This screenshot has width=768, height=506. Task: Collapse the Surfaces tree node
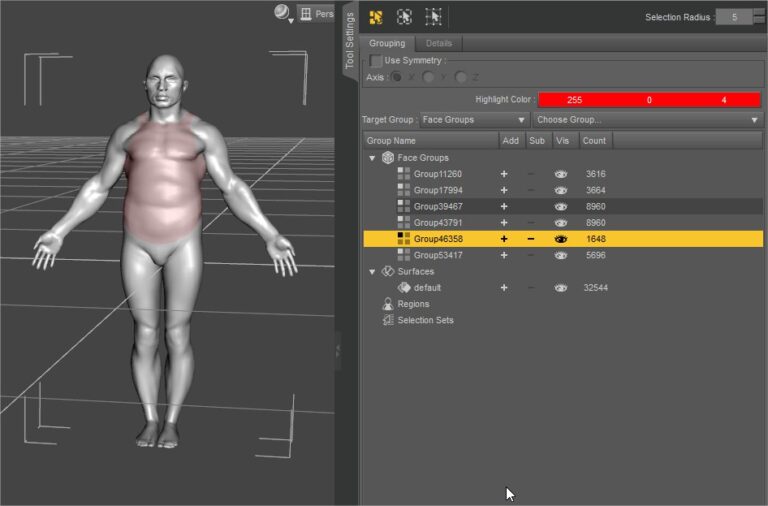372,271
